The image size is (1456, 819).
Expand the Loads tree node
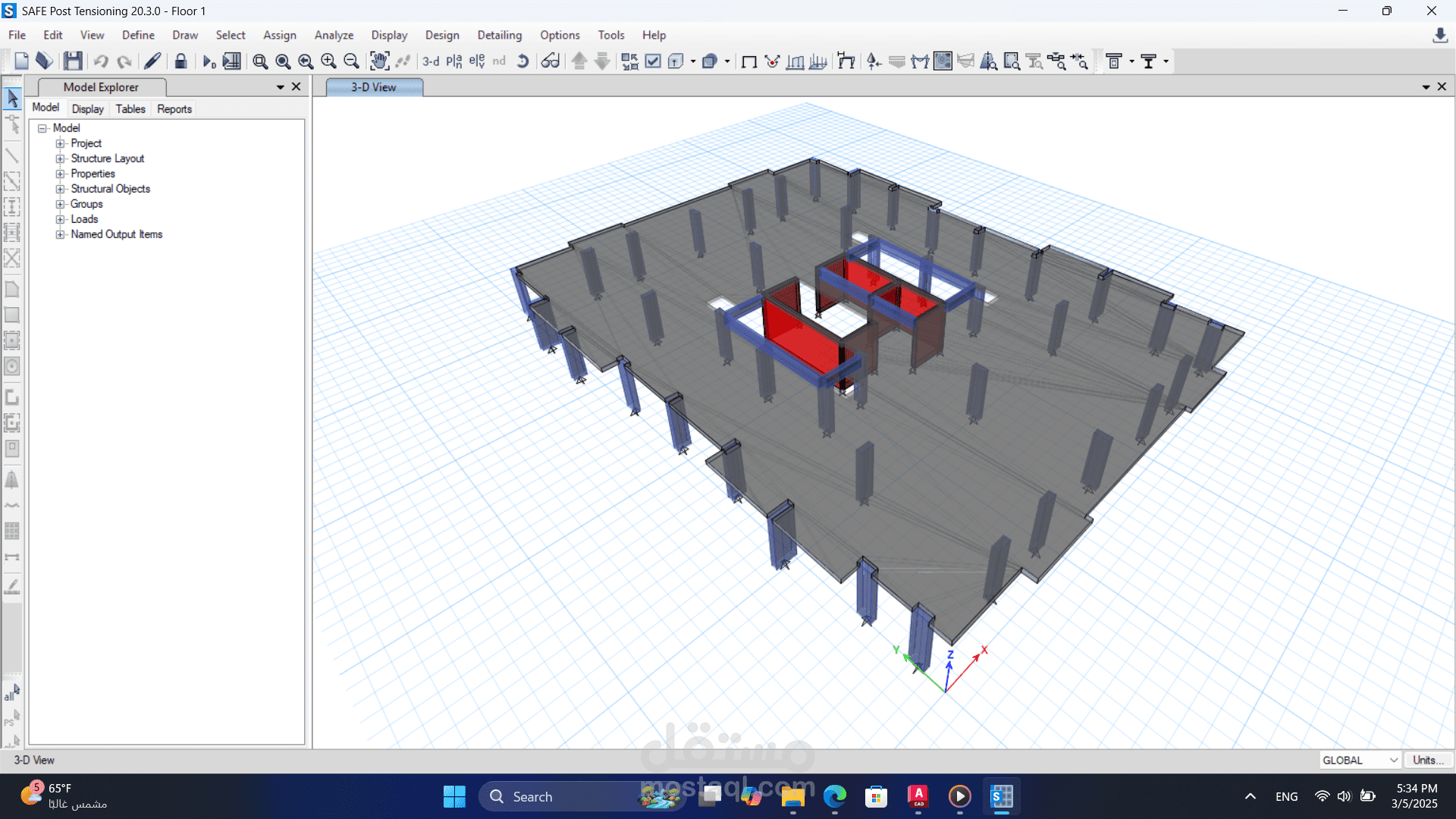[x=60, y=219]
